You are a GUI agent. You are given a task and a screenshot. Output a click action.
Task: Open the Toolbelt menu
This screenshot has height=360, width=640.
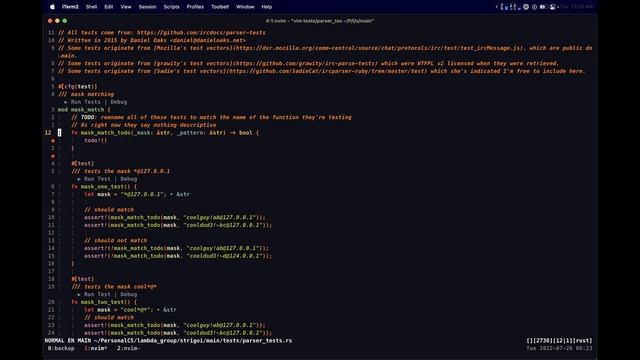(x=220, y=7)
